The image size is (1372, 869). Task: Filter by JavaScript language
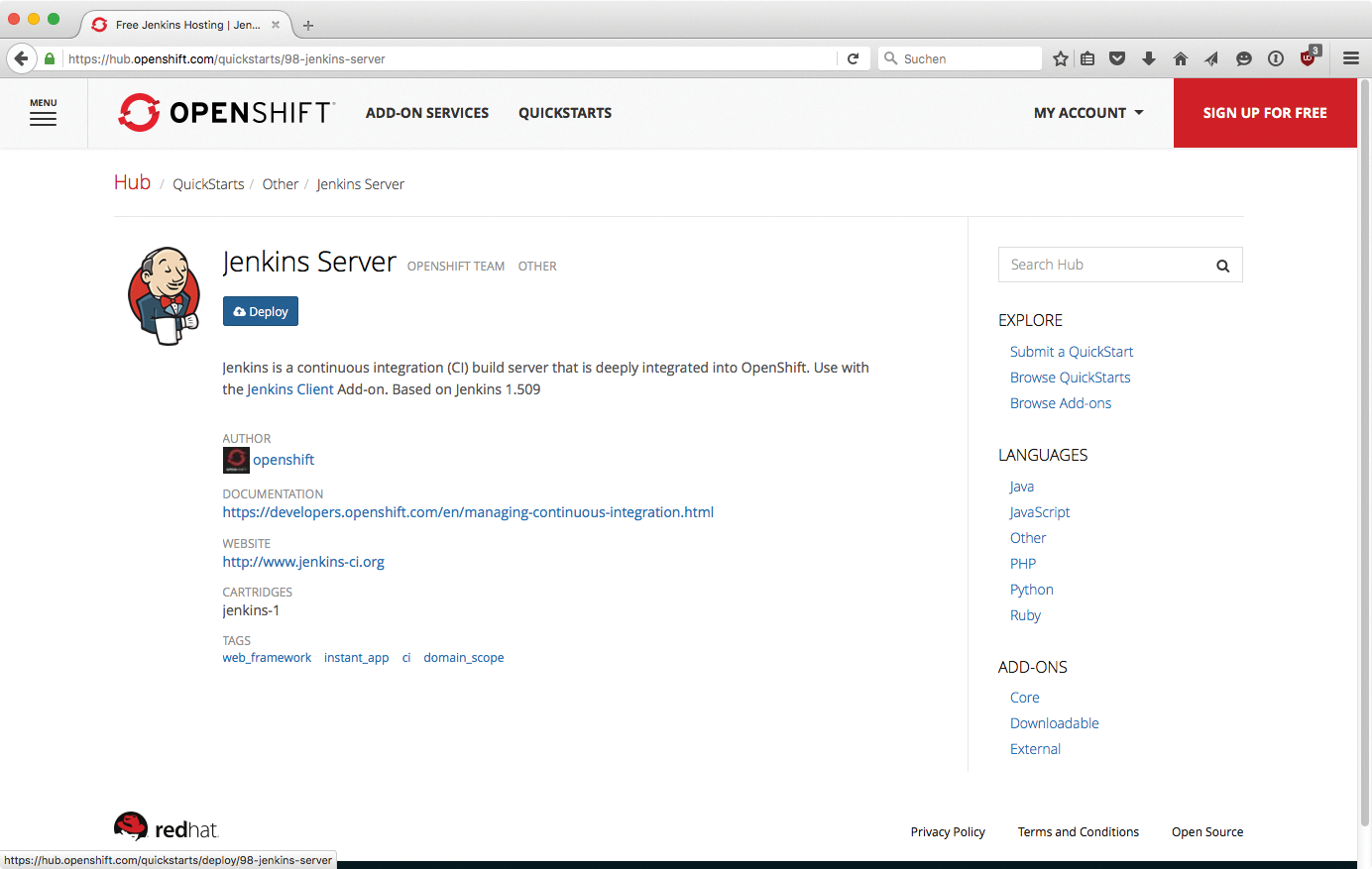pyautogui.click(x=1040, y=512)
